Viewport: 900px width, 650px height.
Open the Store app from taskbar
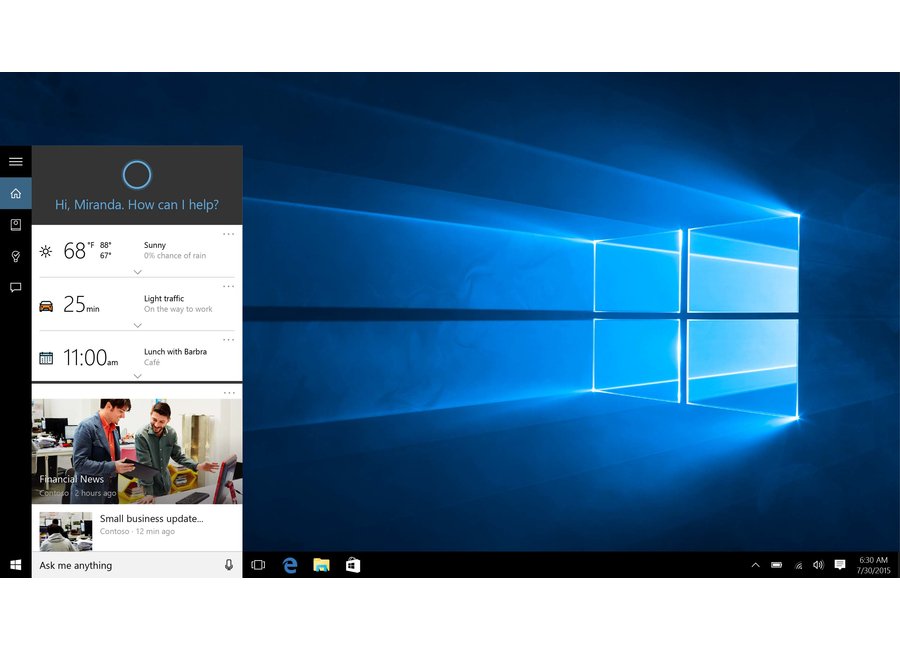pos(353,565)
